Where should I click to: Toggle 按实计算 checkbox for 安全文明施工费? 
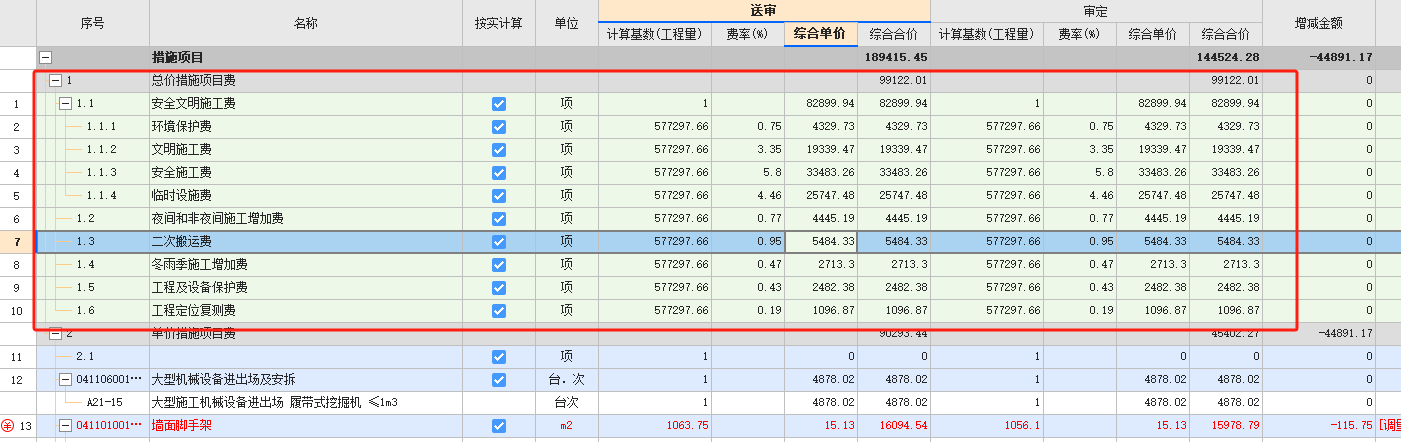coord(499,103)
